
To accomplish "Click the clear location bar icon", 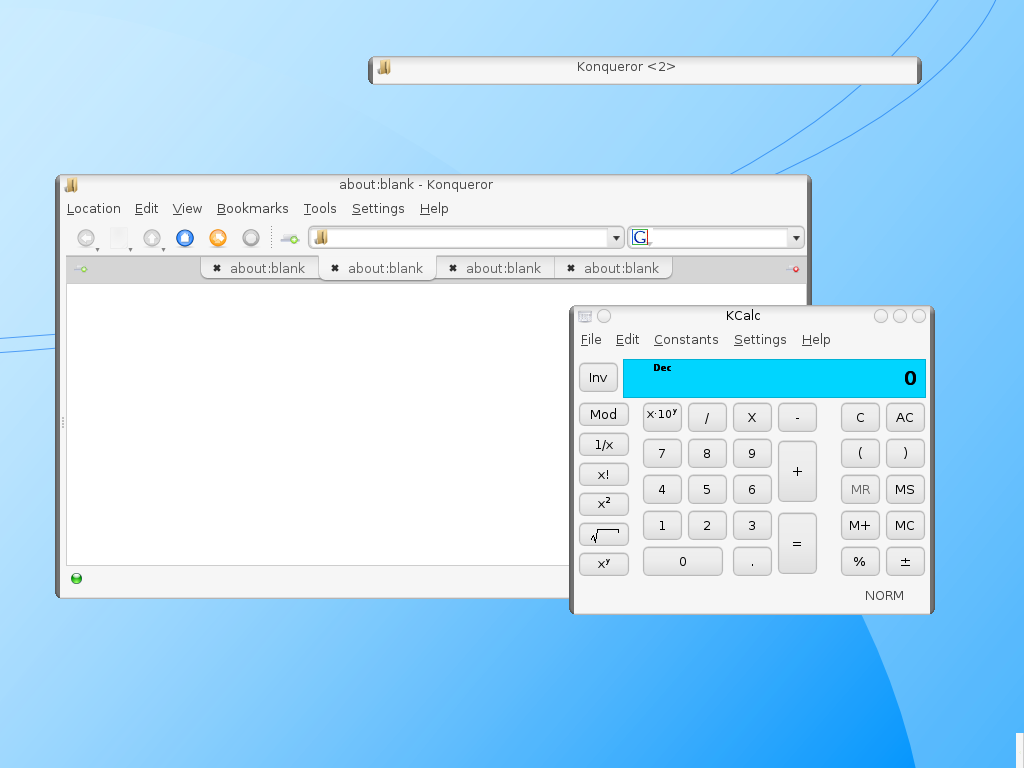I will tap(290, 239).
